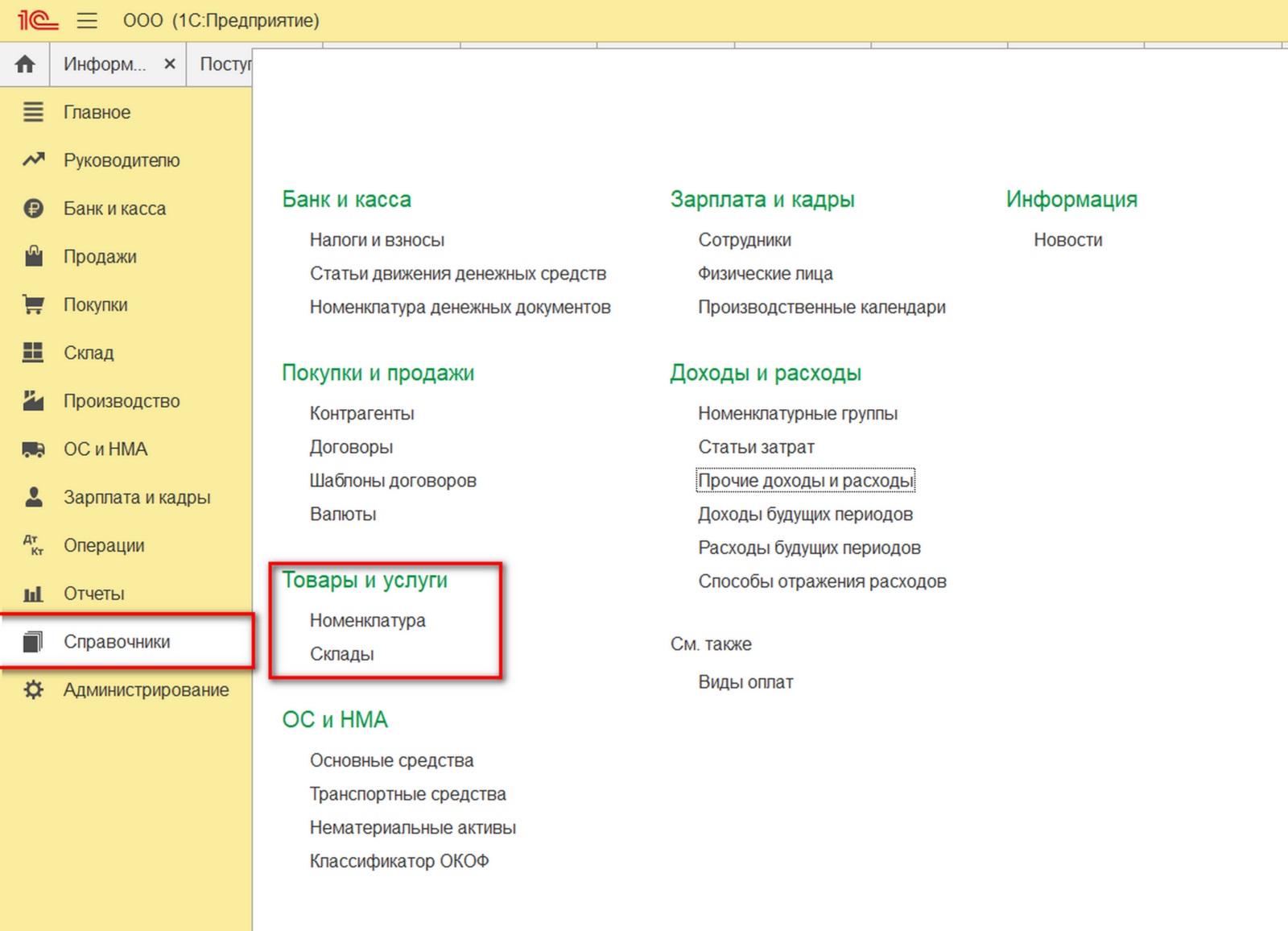The height and width of the screenshot is (931, 1288).
Task: Open the Администрирование gear icon
Action: tap(33, 689)
